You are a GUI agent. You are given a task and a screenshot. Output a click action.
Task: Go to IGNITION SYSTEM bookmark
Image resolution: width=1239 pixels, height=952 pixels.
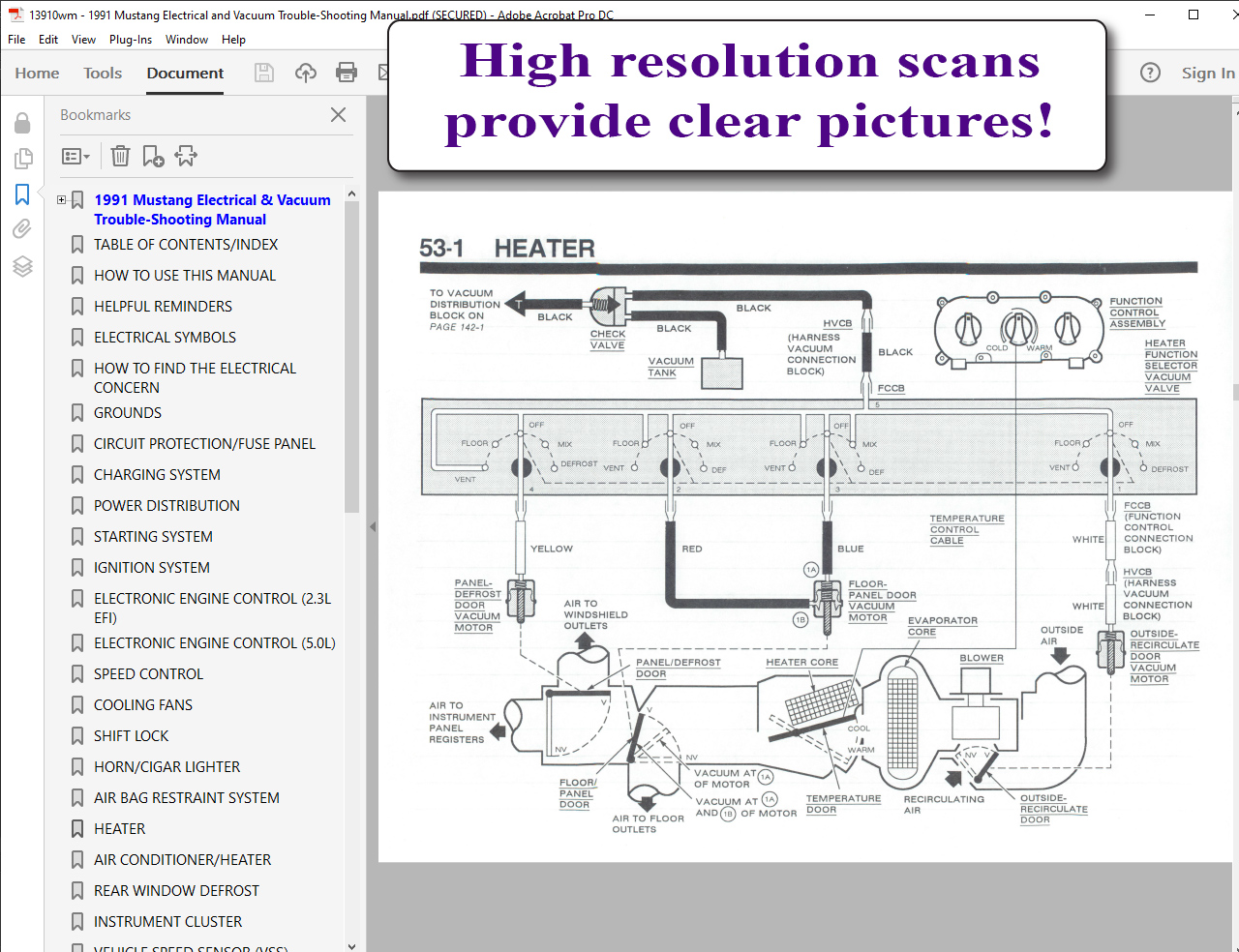[x=152, y=568]
